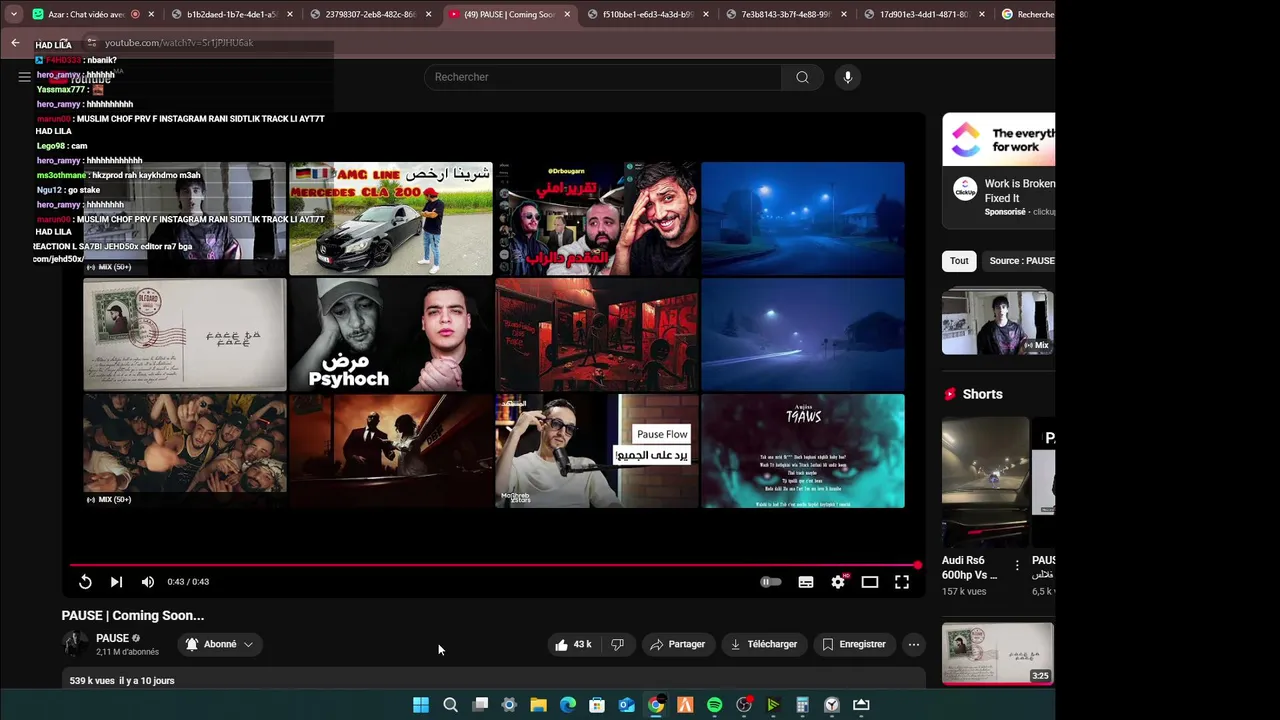Image resolution: width=1280 pixels, height=720 pixels.
Task: Toggle the autoplay switch
Action: tap(770, 582)
